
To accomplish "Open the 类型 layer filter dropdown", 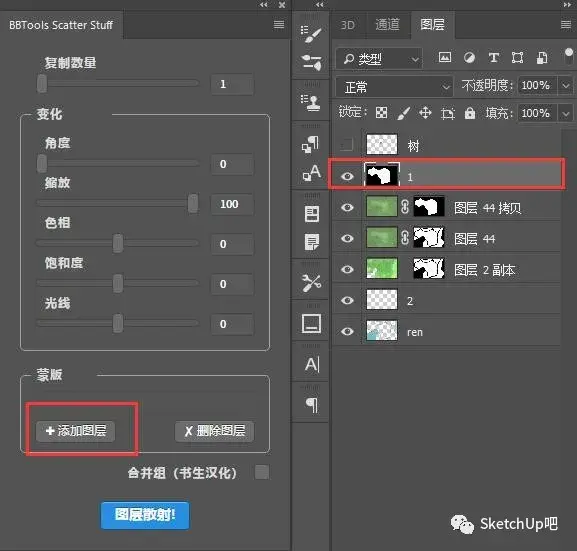I will tap(379, 58).
